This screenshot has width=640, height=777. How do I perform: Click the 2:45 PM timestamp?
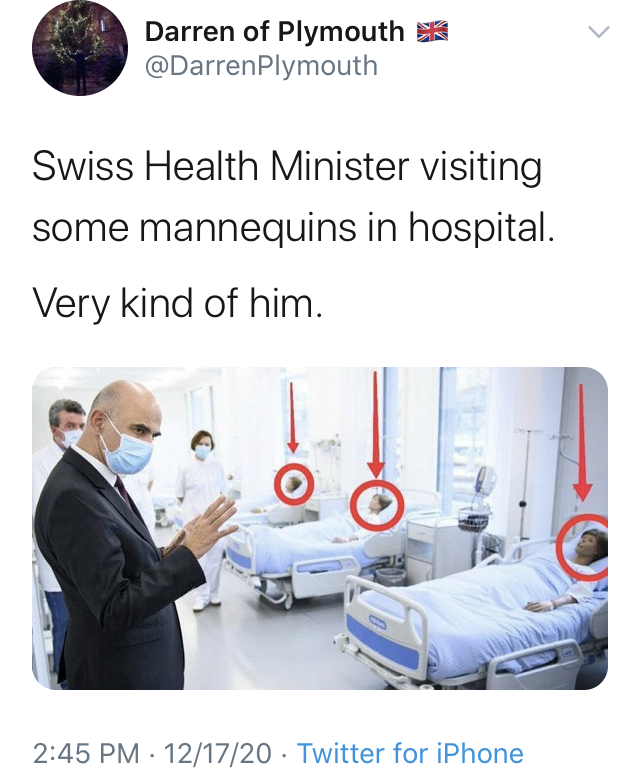point(86,753)
